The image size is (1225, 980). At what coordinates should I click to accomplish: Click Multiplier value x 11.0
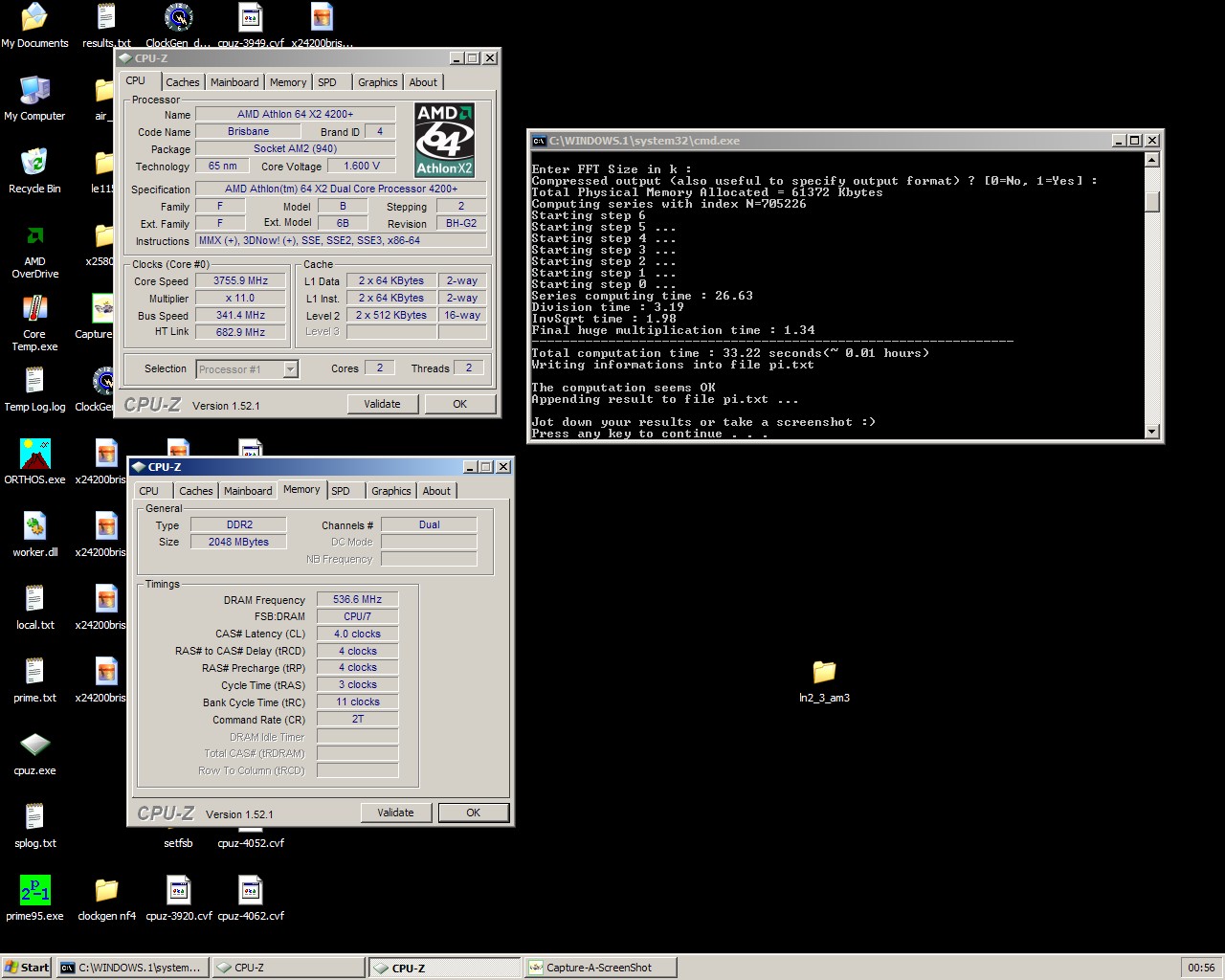click(241, 298)
